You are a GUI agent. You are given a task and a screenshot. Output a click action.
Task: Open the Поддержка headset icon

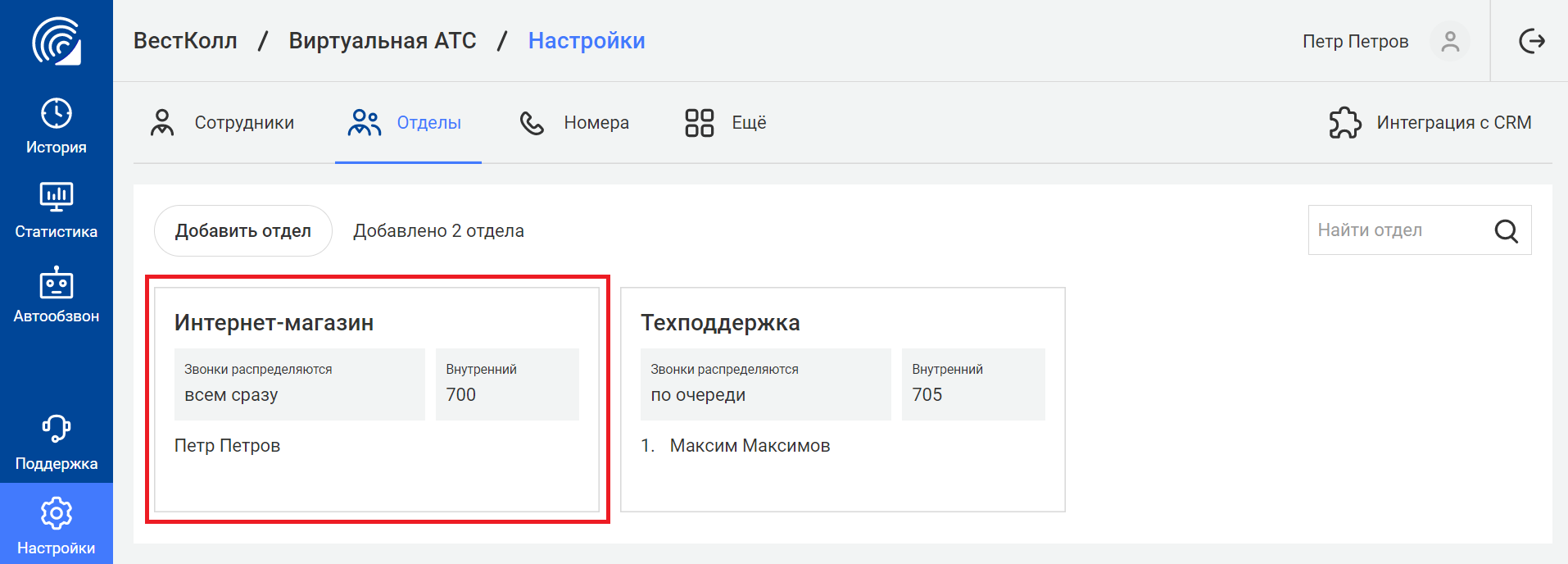click(57, 429)
